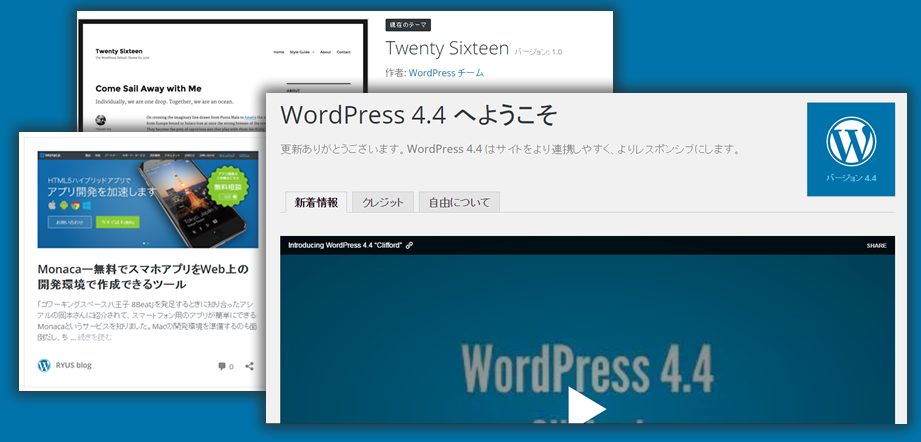This screenshot has height=442, width=921.
Task: Click the Apple icon in Monaca banner
Action: [52, 205]
